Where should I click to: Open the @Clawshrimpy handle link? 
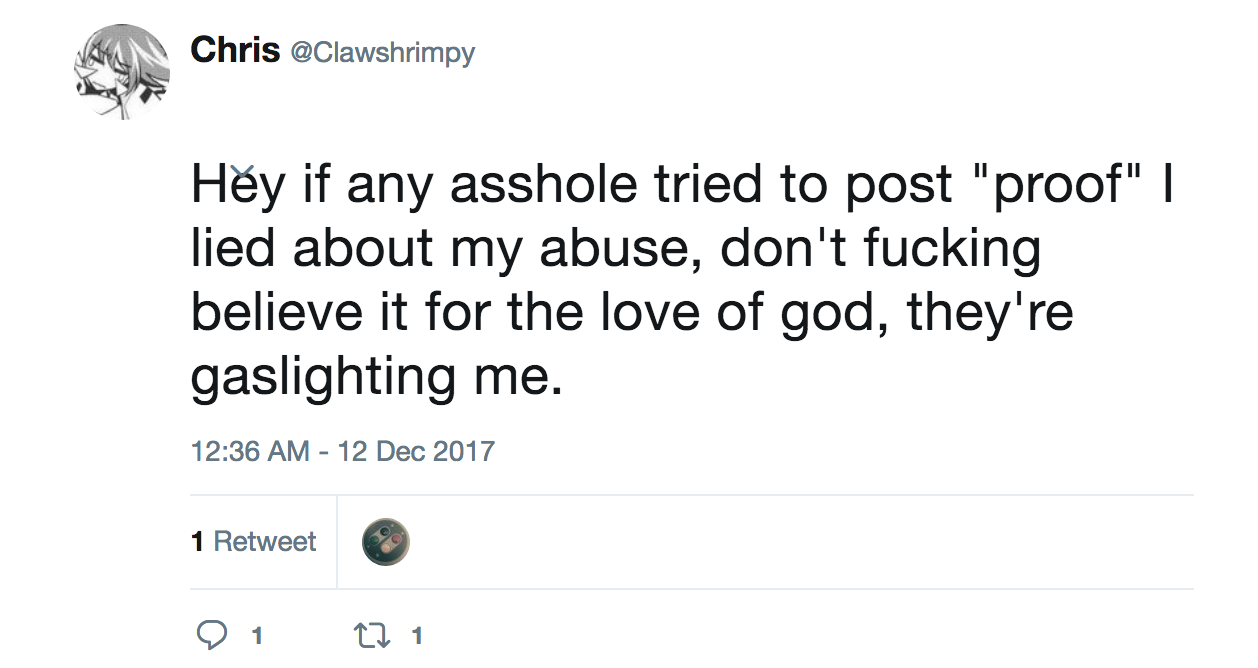pyautogui.click(x=382, y=52)
